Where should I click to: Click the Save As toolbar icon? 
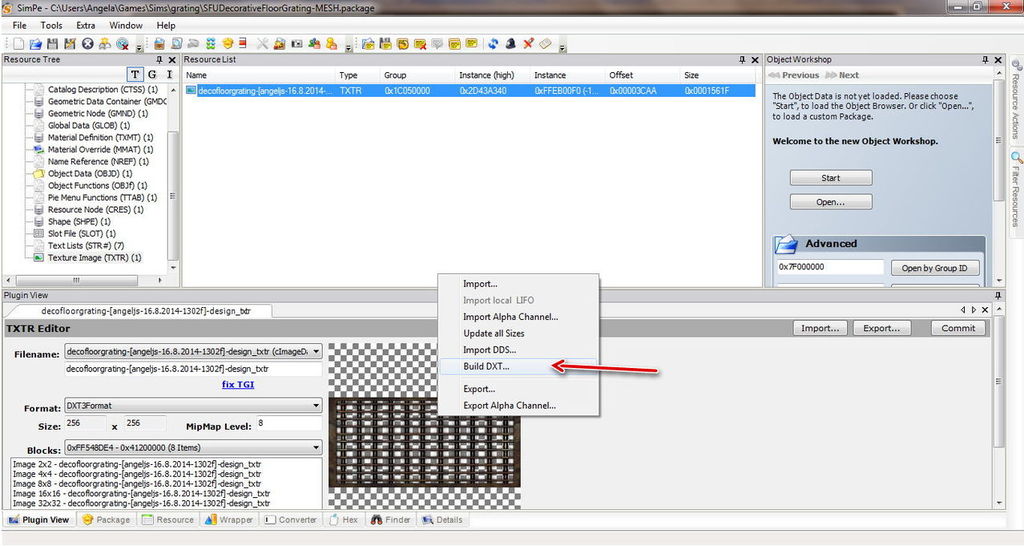[x=70, y=44]
